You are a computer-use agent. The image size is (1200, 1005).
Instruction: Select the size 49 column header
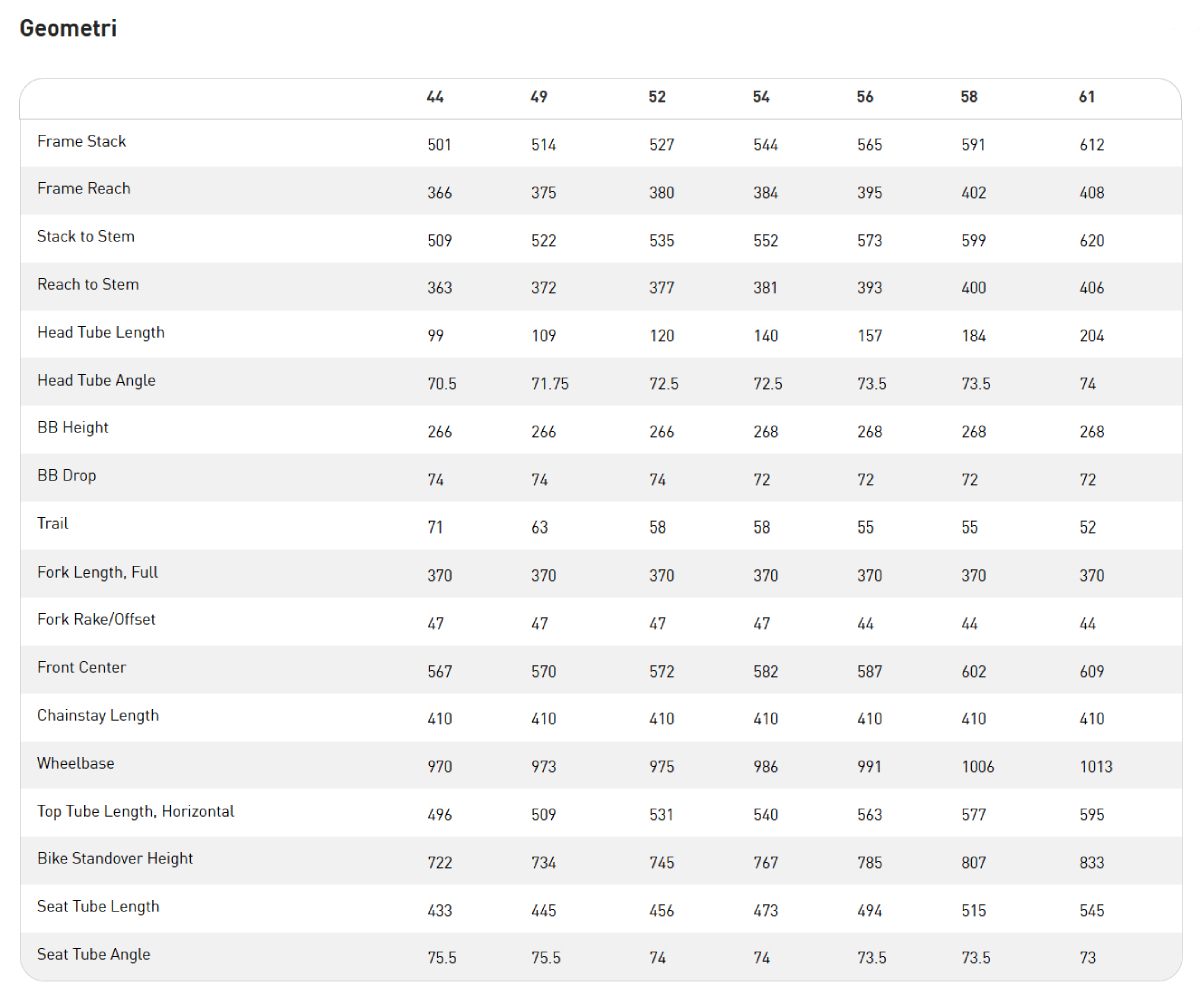(x=539, y=97)
